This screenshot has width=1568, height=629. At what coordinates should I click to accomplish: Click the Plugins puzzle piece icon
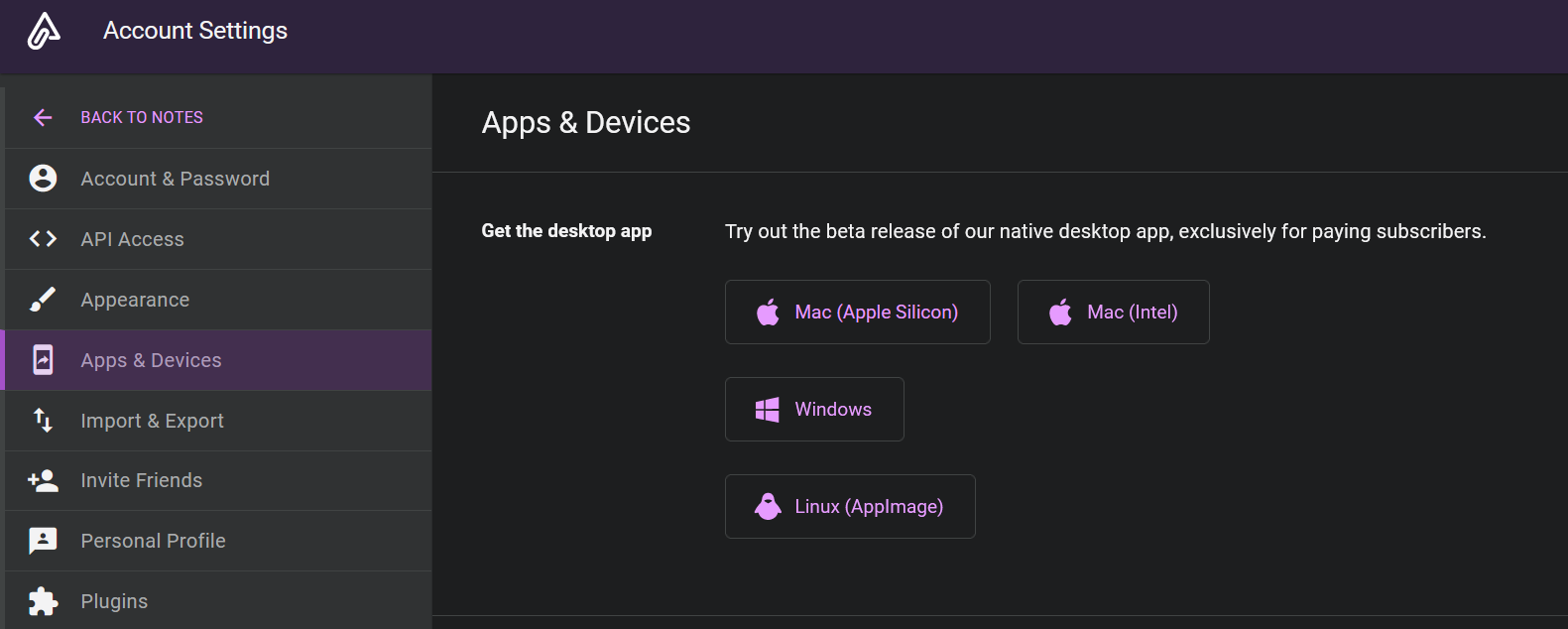pyautogui.click(x=43, y=601)
